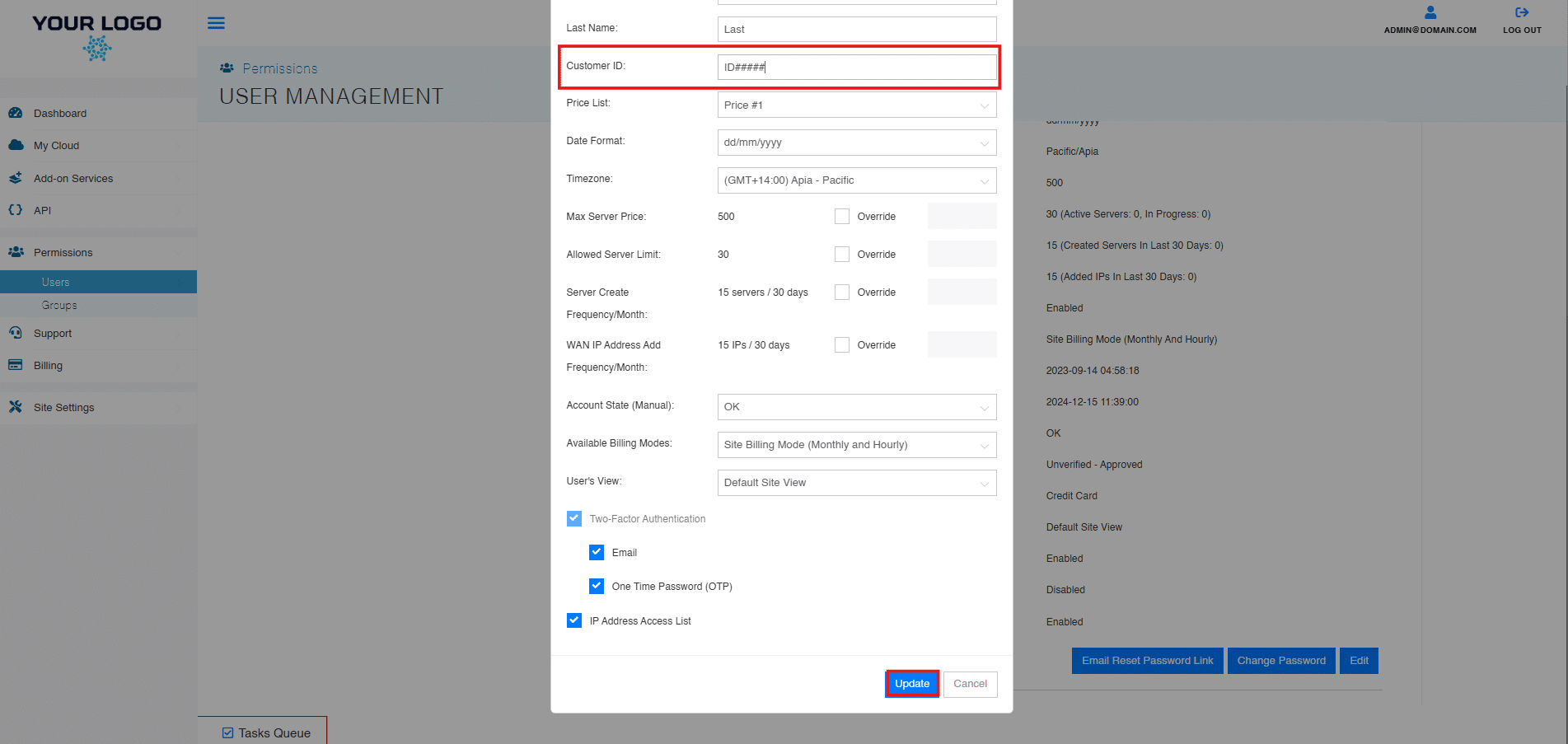Click the Dashboard gauge icon
1568x744 pixels.
[x=16, y=113]
